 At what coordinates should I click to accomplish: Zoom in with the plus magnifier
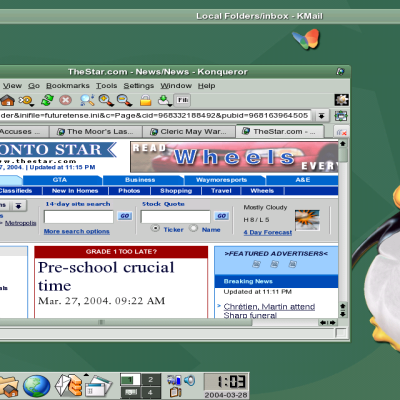(106, 100)
